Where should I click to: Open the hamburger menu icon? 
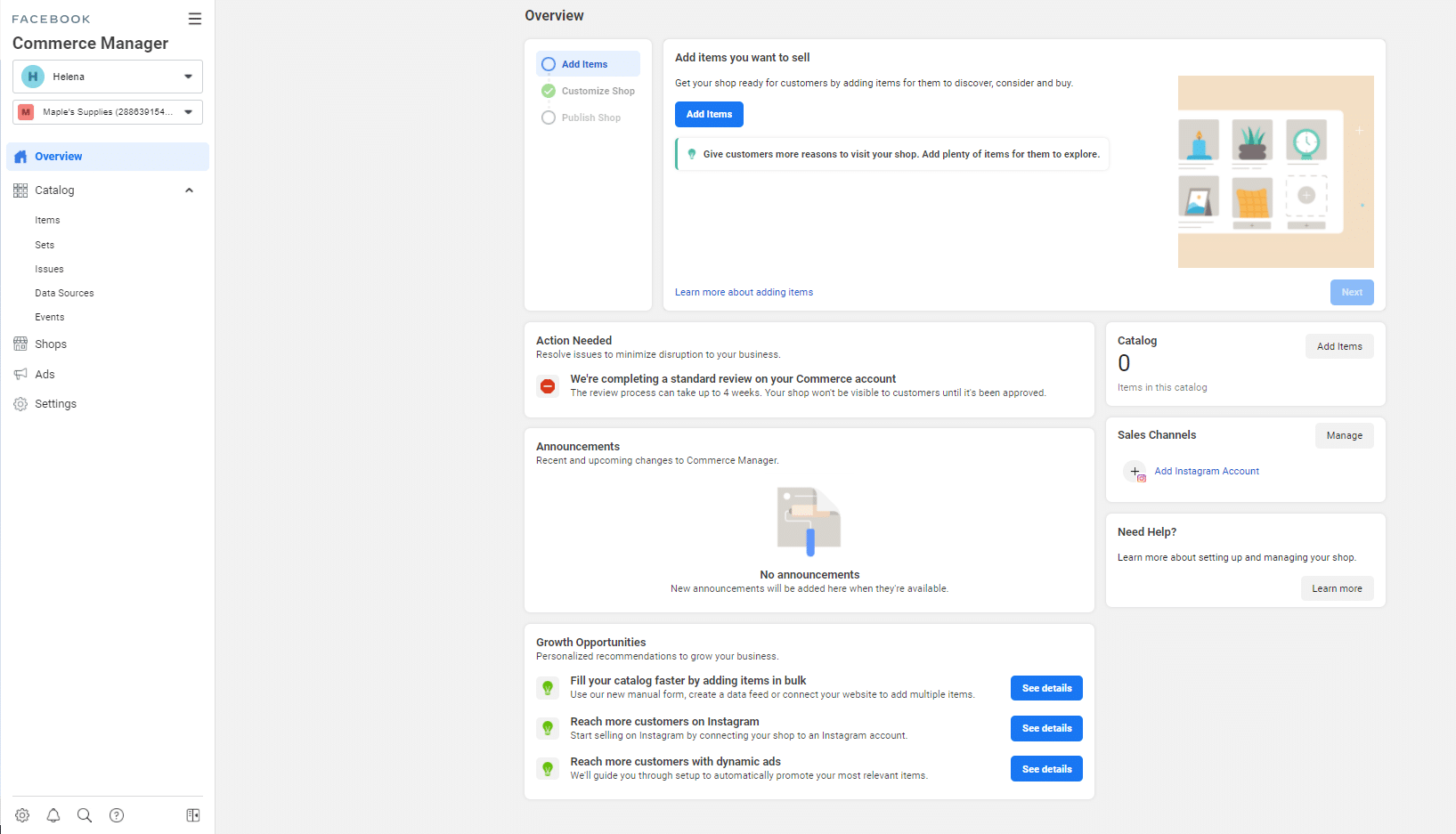tap(195, 19)
